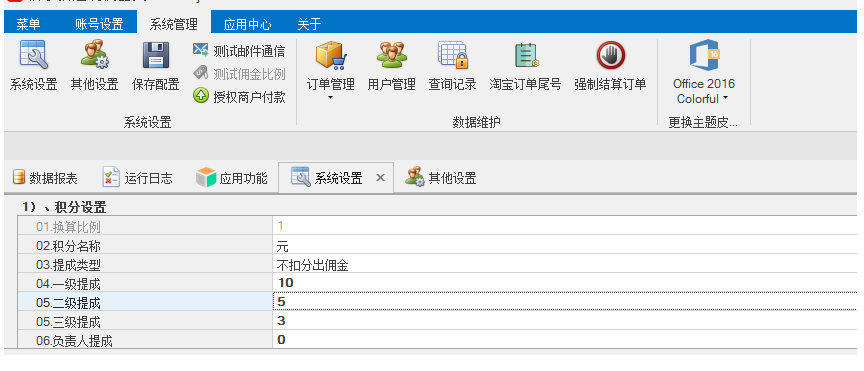
Task: Open 用户管理 users icon
Action: click(391, 55)
